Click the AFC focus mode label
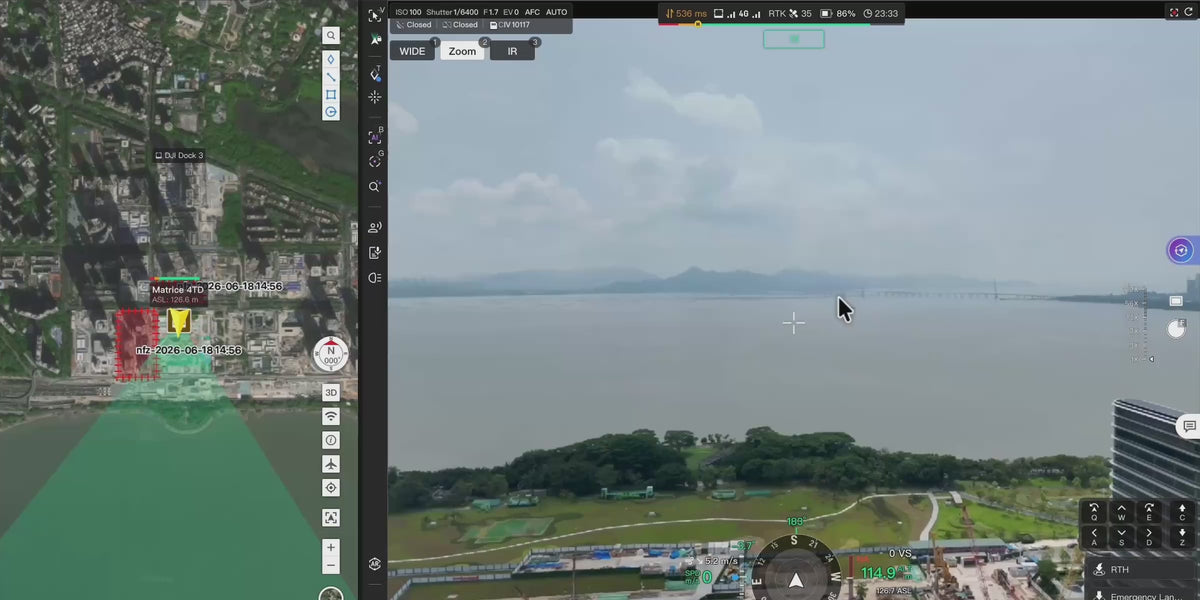 click(x=532, y=12)
